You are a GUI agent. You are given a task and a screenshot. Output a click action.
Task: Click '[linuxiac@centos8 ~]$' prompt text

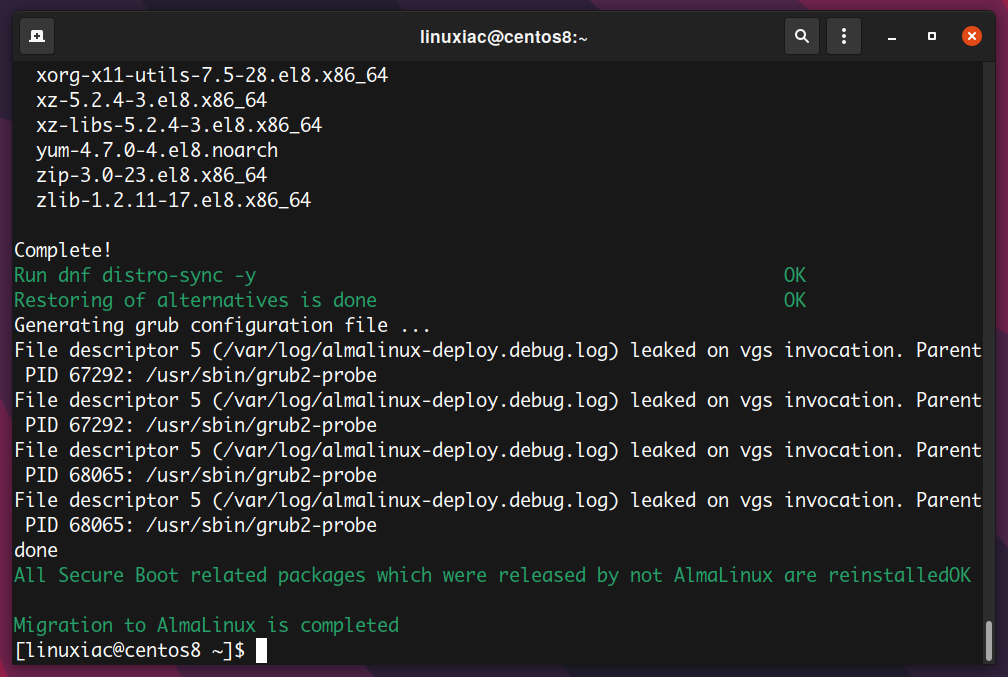tap(130, 650)
